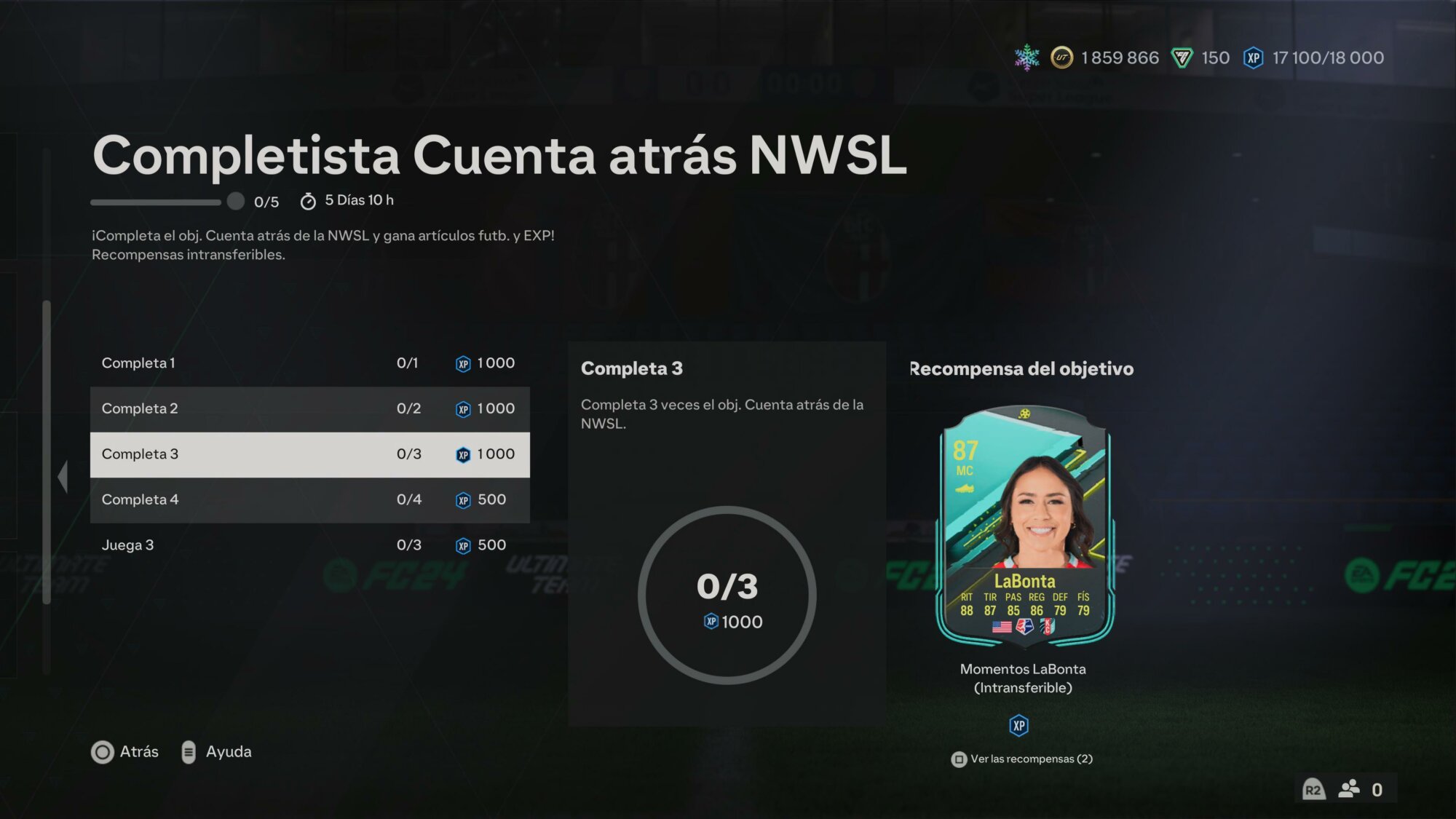Select the Completa 1 objective
This screenshot has width=1456, height=819.
[x=310, y=363]
